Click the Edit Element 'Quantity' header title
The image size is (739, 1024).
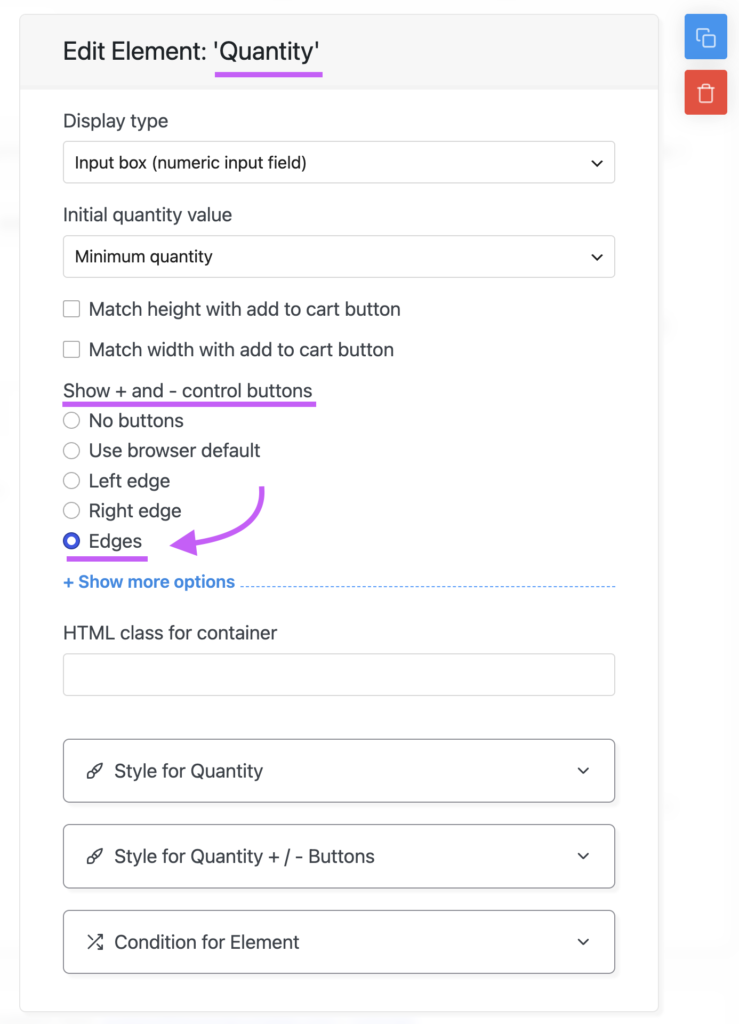[191, 51]
